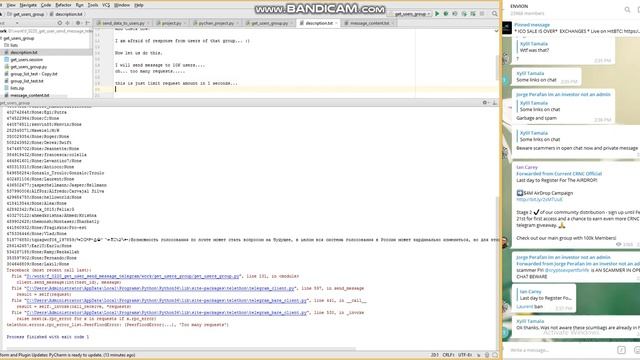Open the Window menu
The height and width of the screenshot is (360, 640).
122,5
